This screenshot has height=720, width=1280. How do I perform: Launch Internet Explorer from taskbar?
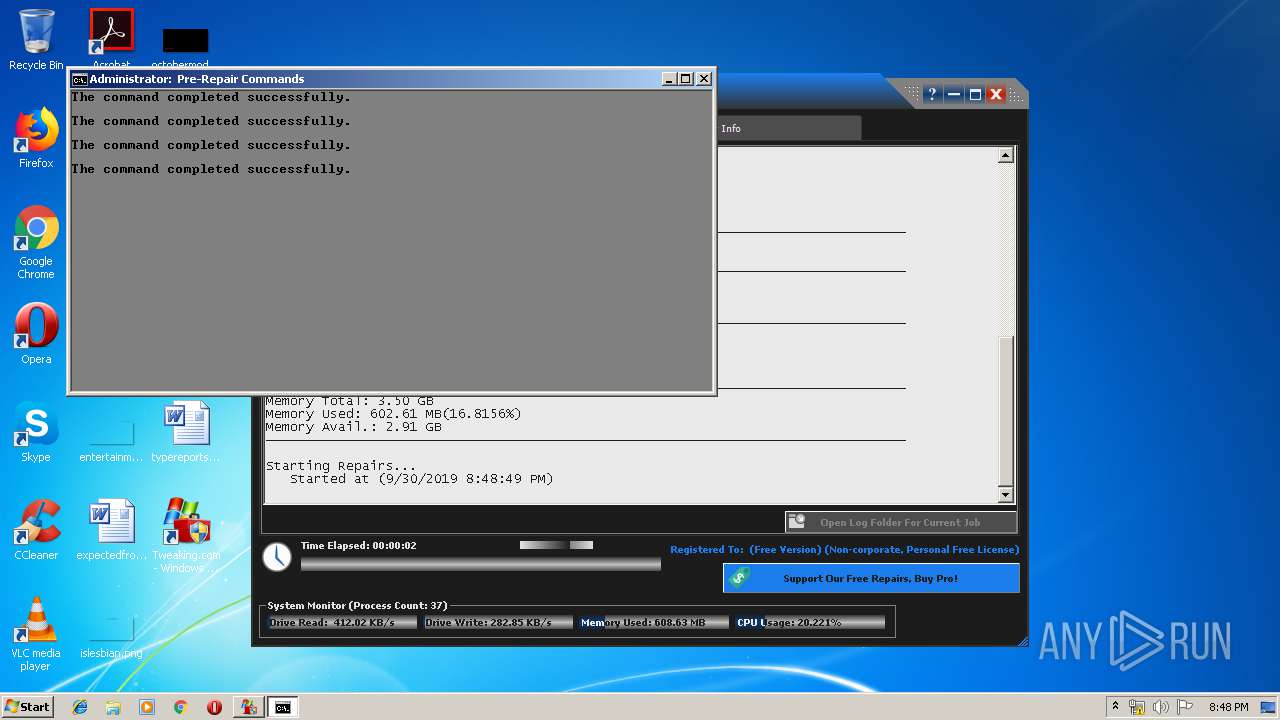(80, 707)
